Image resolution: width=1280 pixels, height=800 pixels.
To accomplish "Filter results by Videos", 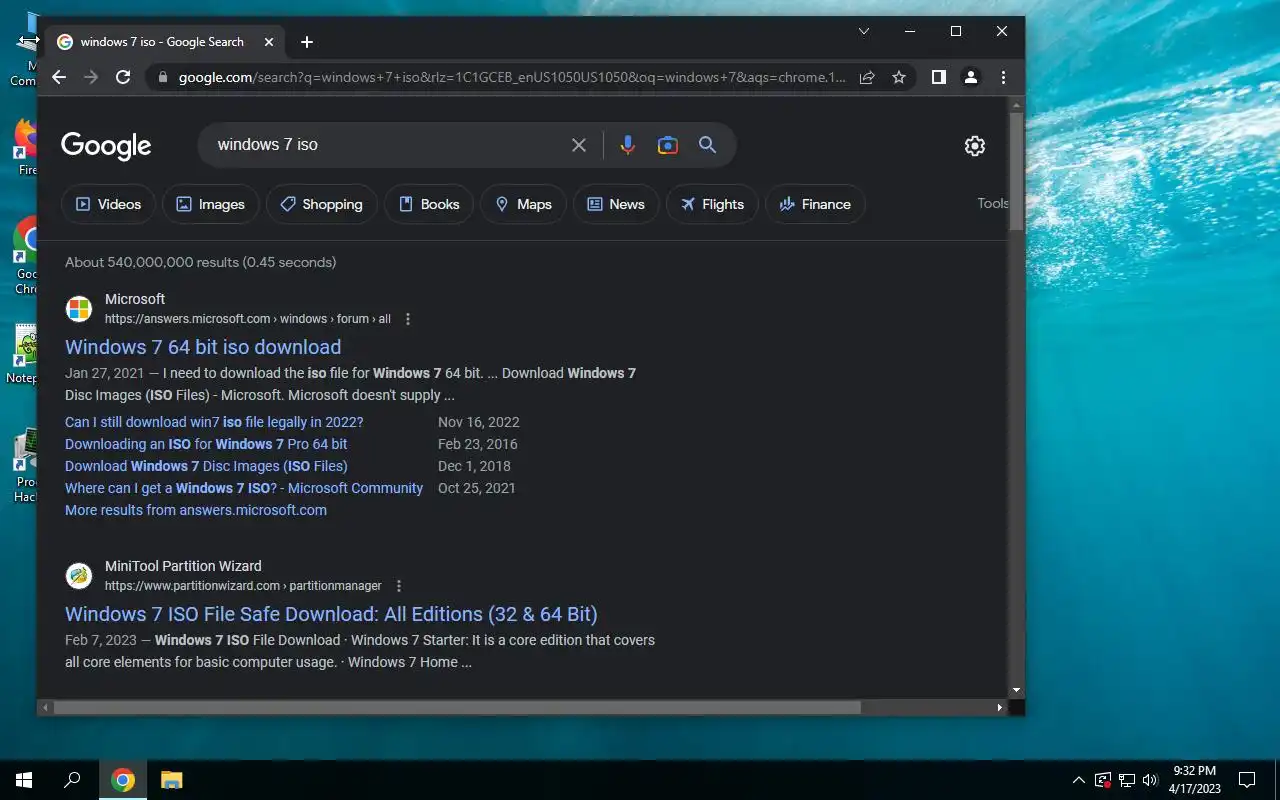I will pos(108,204).
